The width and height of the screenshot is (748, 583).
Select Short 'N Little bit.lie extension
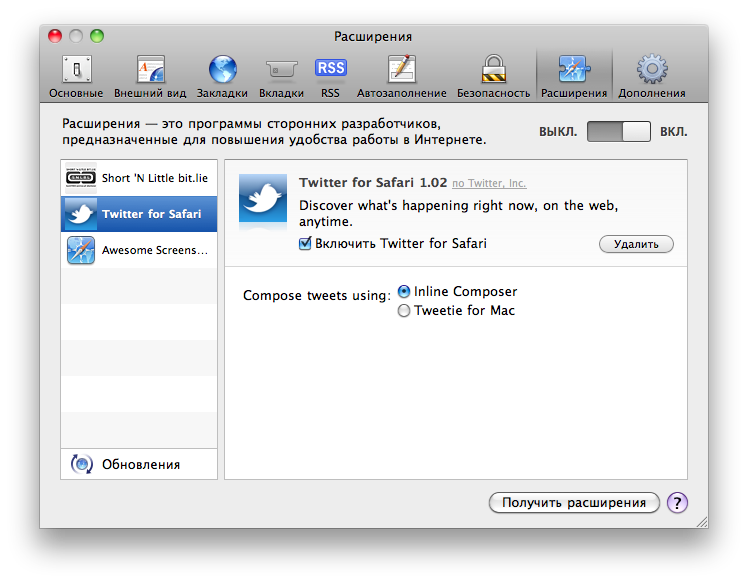pyautogui.click(x=139, y=178)
